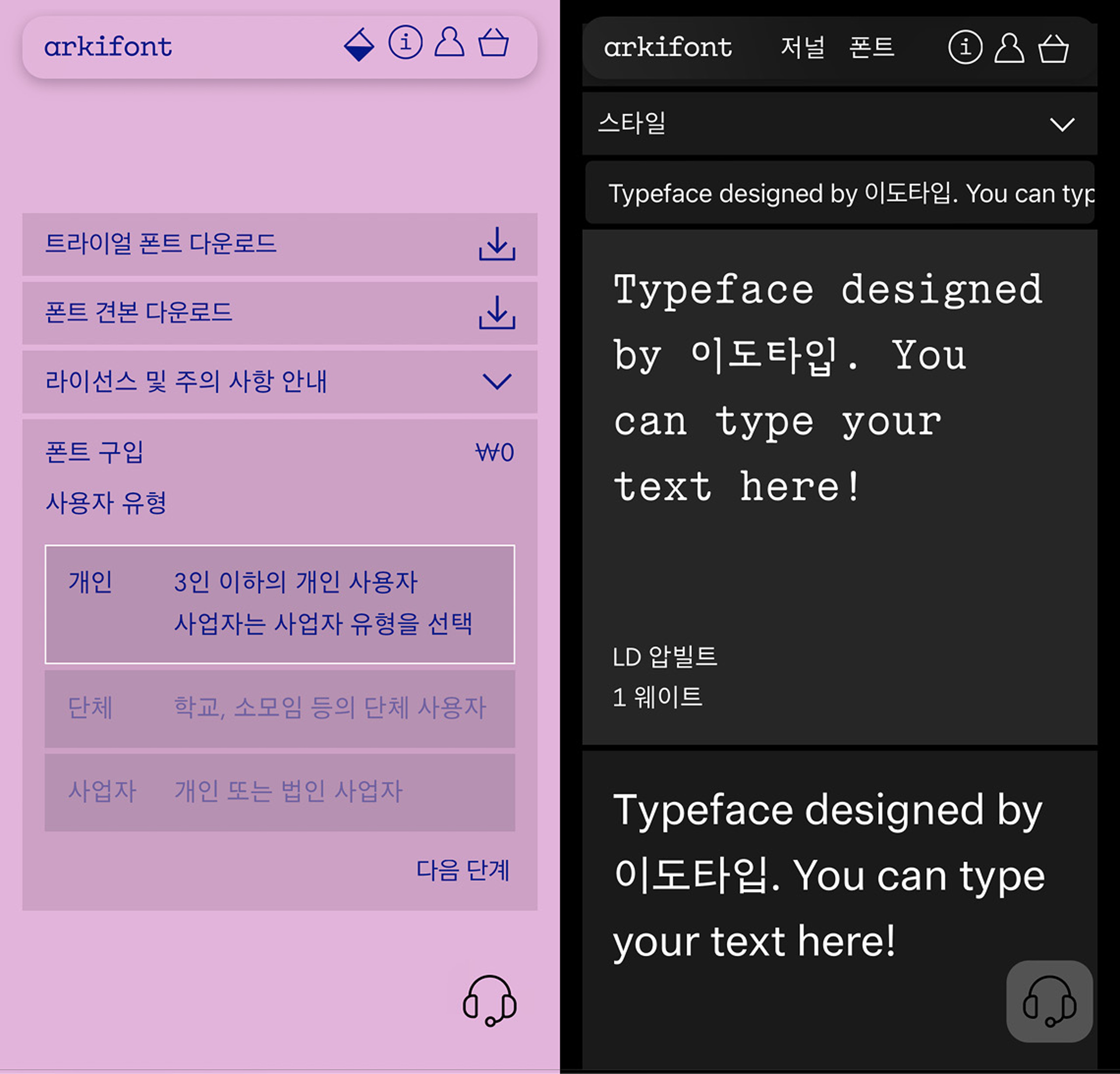Click the color theme paint bucket icon
1120x1074 pixels.
click(359, 44)
